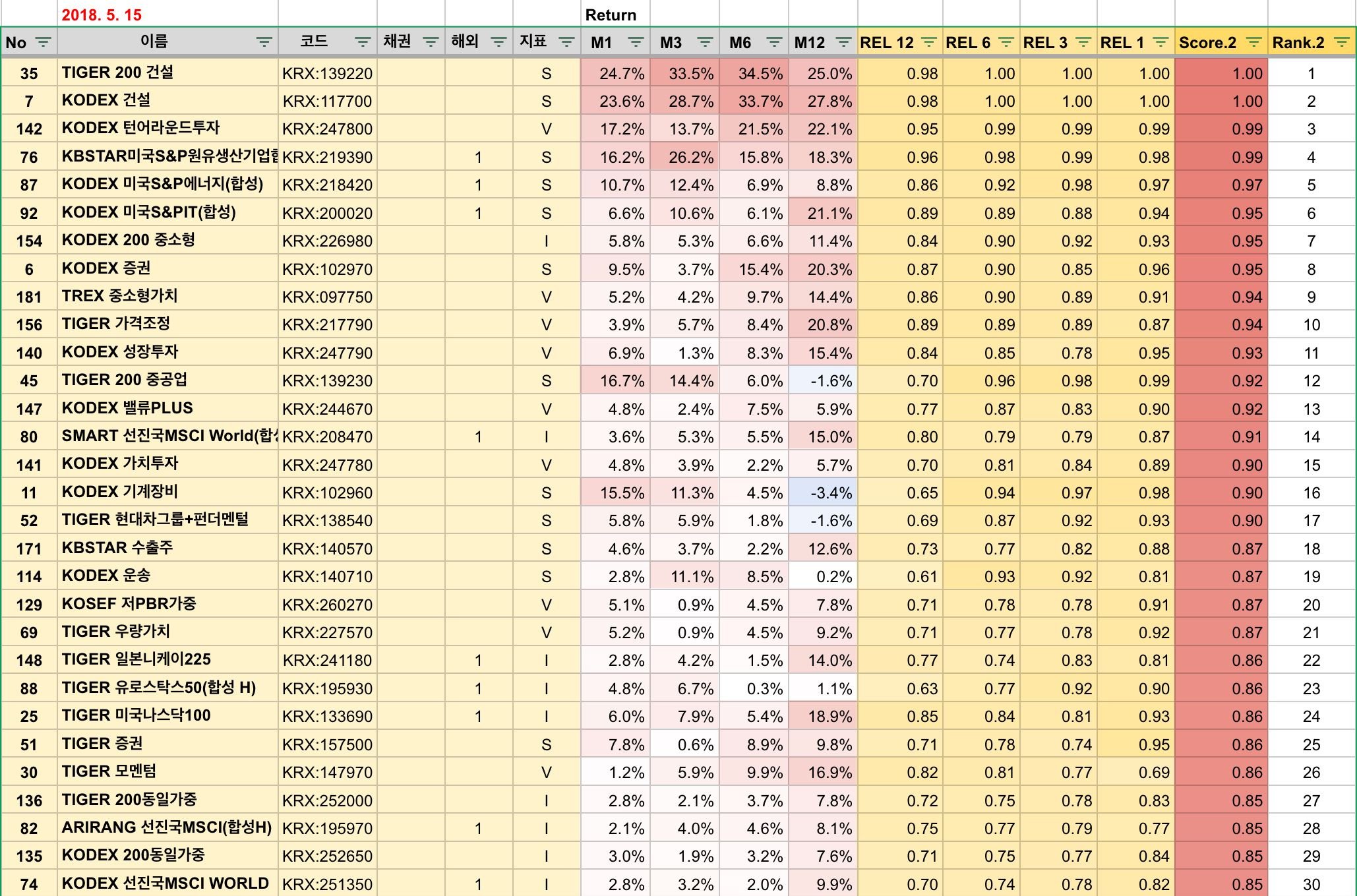Select the cell TIGER 현대차그룹+펀더멘털
The width and height of the screenshot is (1357, 896).
click(167, 520)
